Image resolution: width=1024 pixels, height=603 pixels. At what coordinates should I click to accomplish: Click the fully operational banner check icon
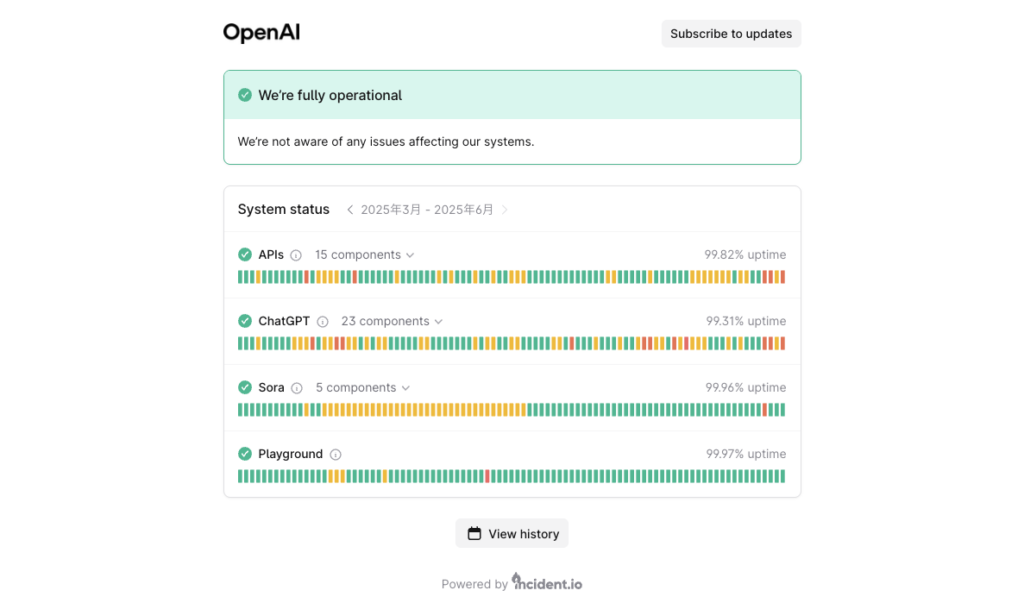[245, 95]
